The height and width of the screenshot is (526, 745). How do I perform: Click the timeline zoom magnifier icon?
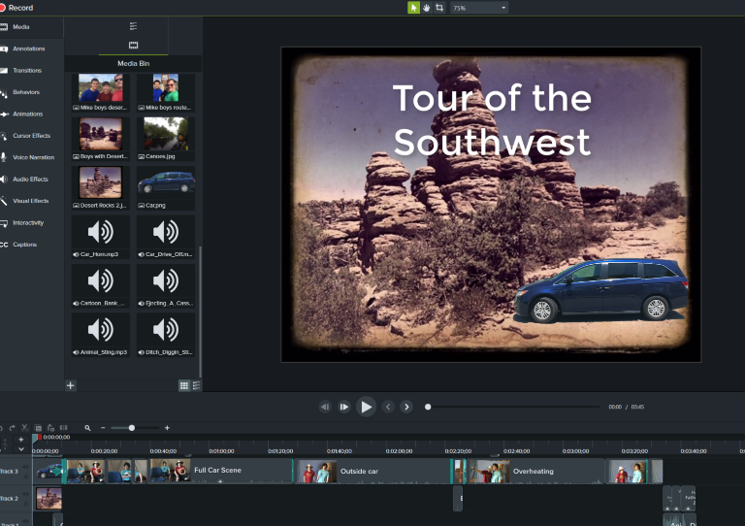pos(88,428)
